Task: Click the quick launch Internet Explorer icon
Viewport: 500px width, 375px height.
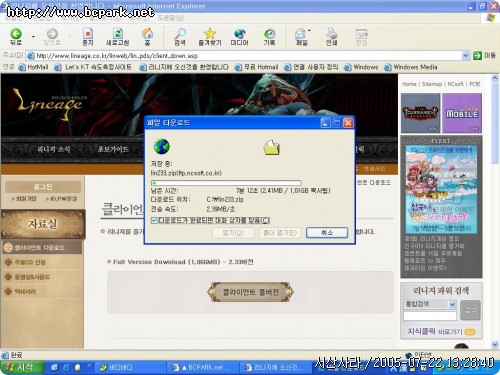Action: pyautogui.click(x=66, y=368)
